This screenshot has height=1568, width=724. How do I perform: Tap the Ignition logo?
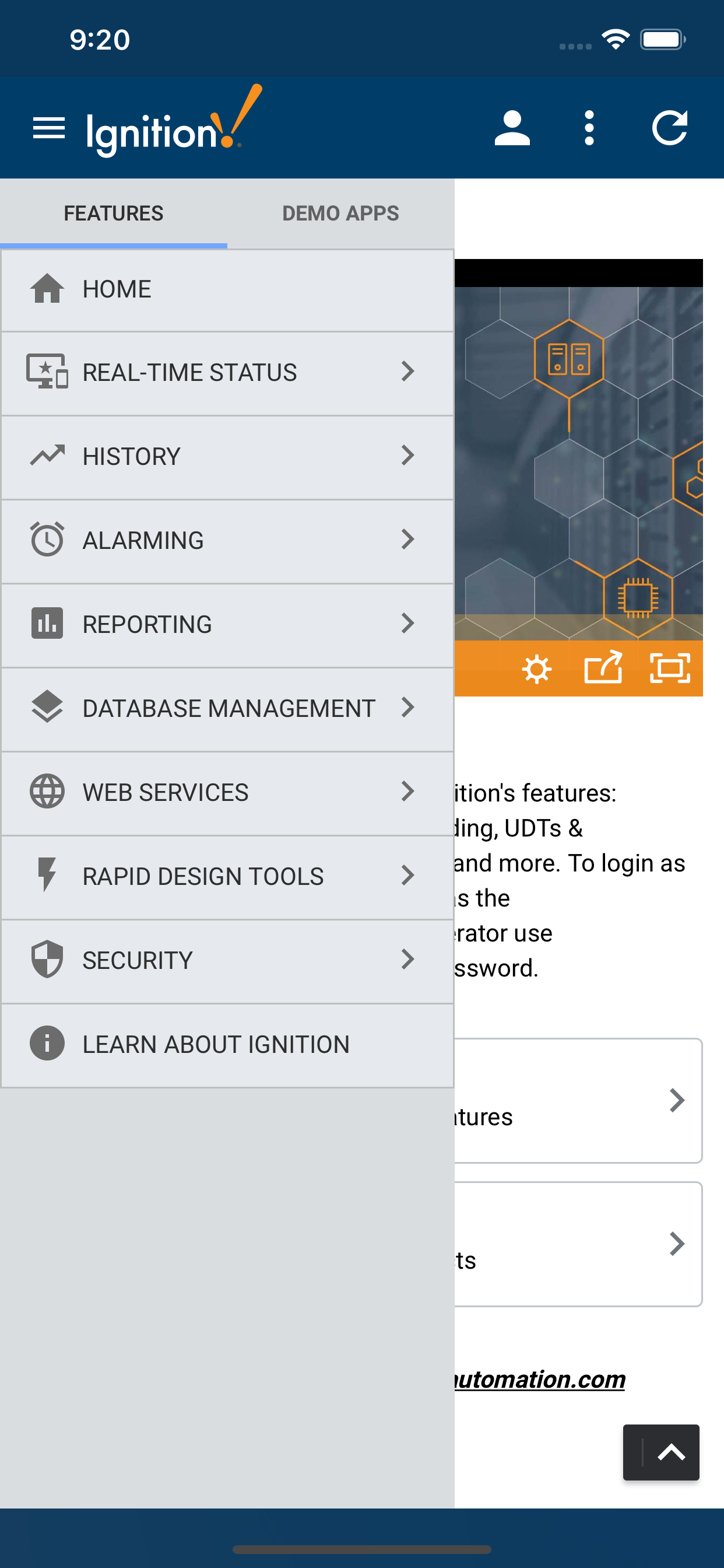point(174,121)
